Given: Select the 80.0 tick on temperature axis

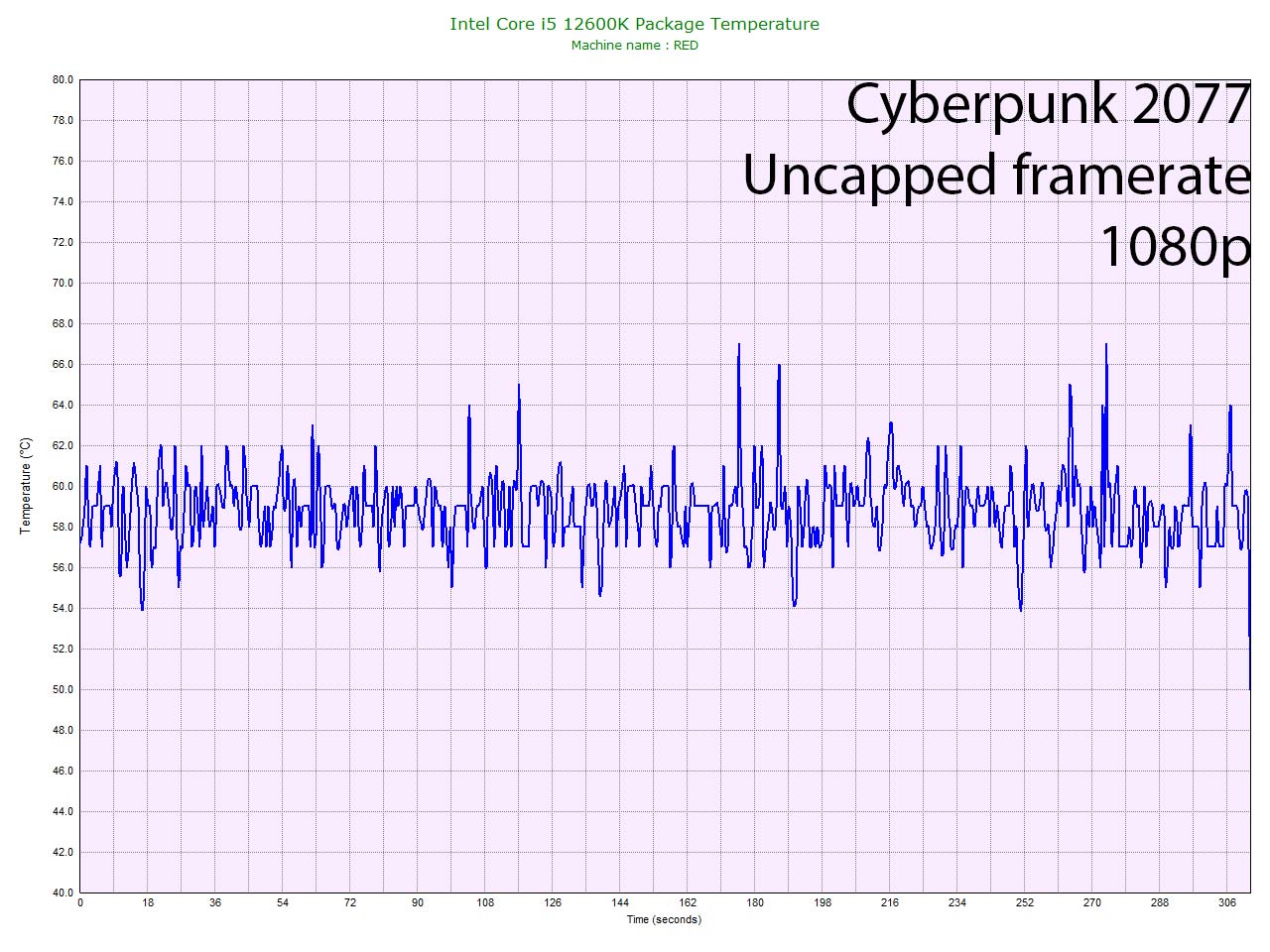Looking at the screenshot, I should coord(63,80).
